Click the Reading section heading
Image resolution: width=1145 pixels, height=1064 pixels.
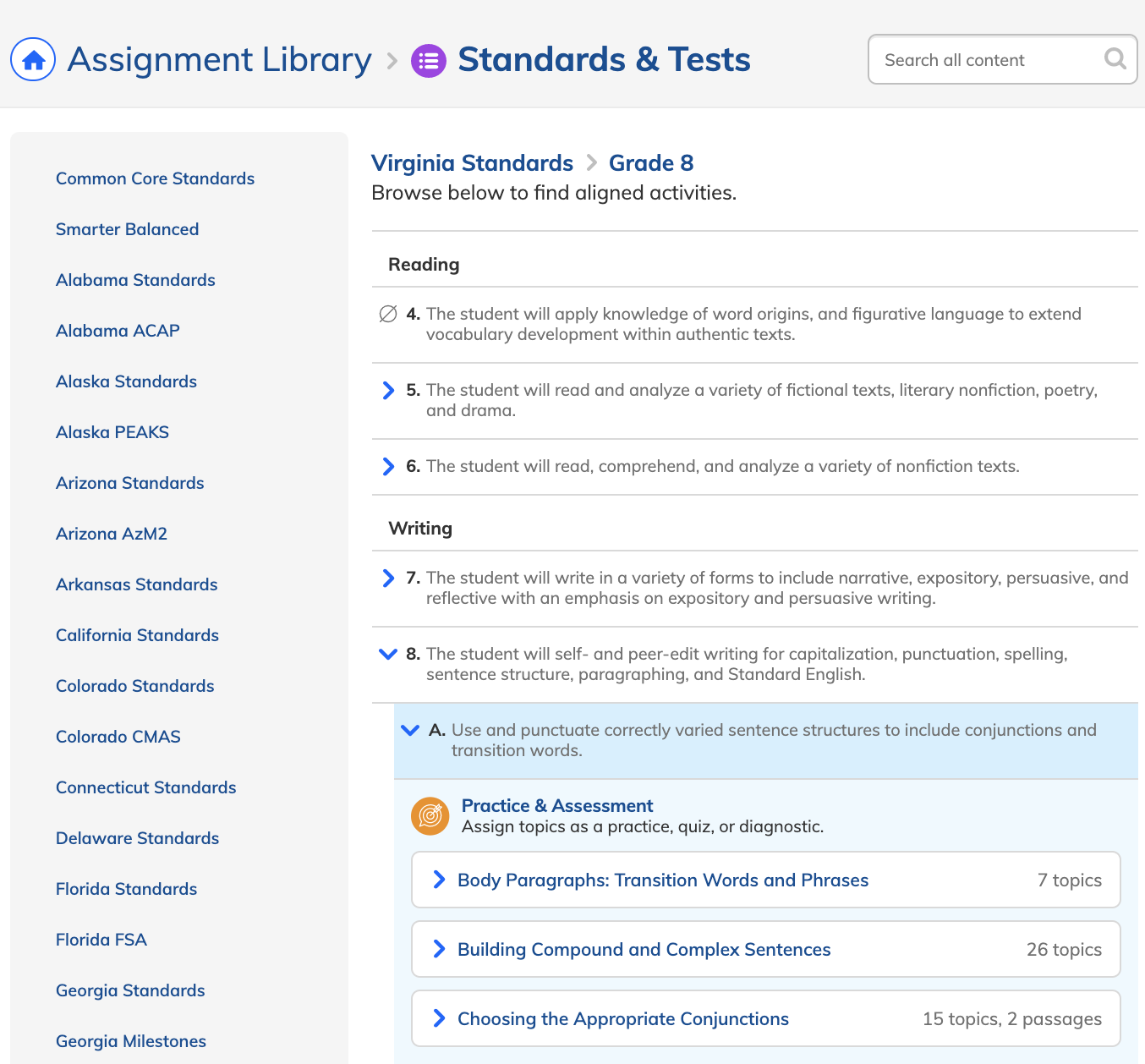(x=424, y=265)
